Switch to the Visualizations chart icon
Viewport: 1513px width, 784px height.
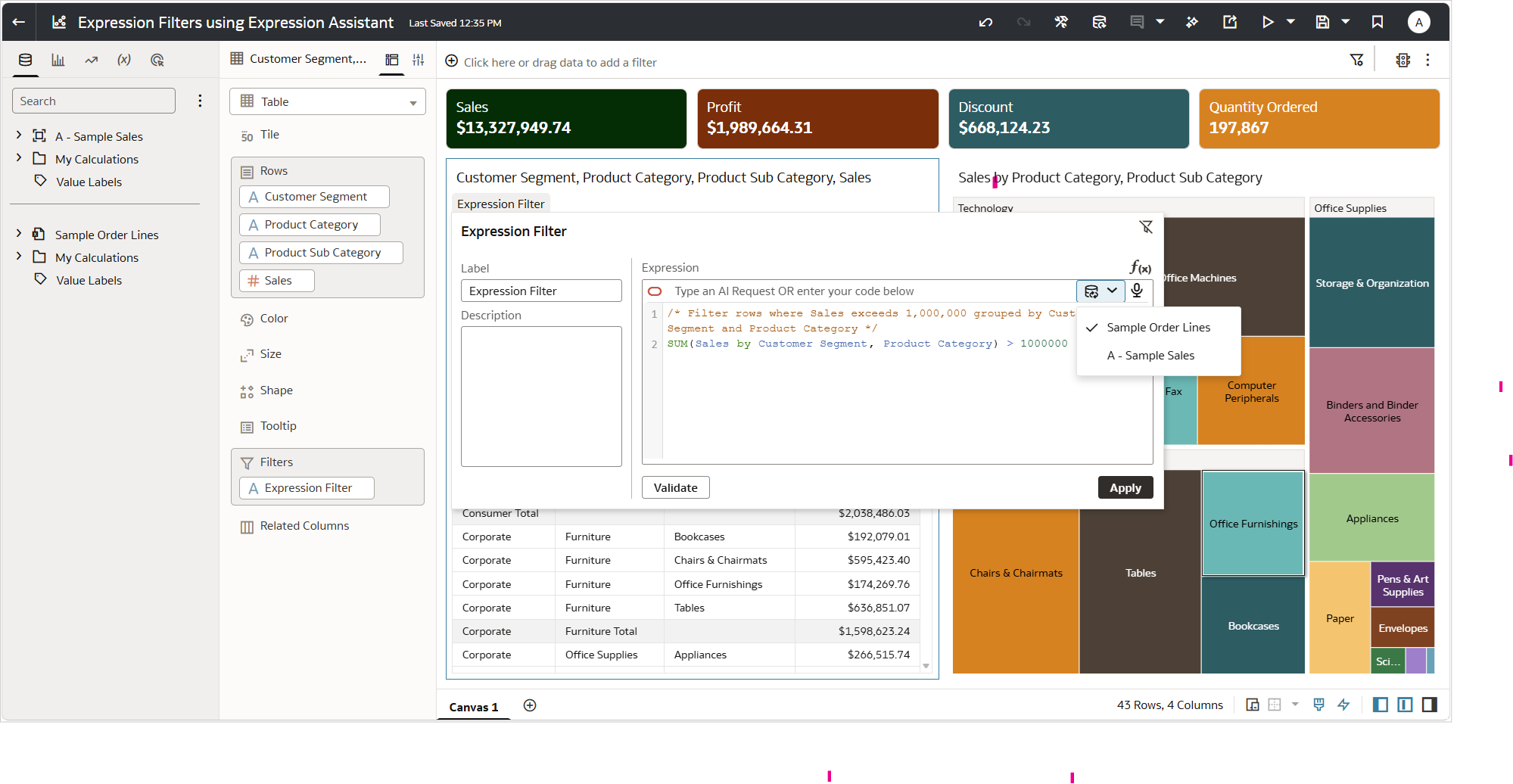point(58,60)
